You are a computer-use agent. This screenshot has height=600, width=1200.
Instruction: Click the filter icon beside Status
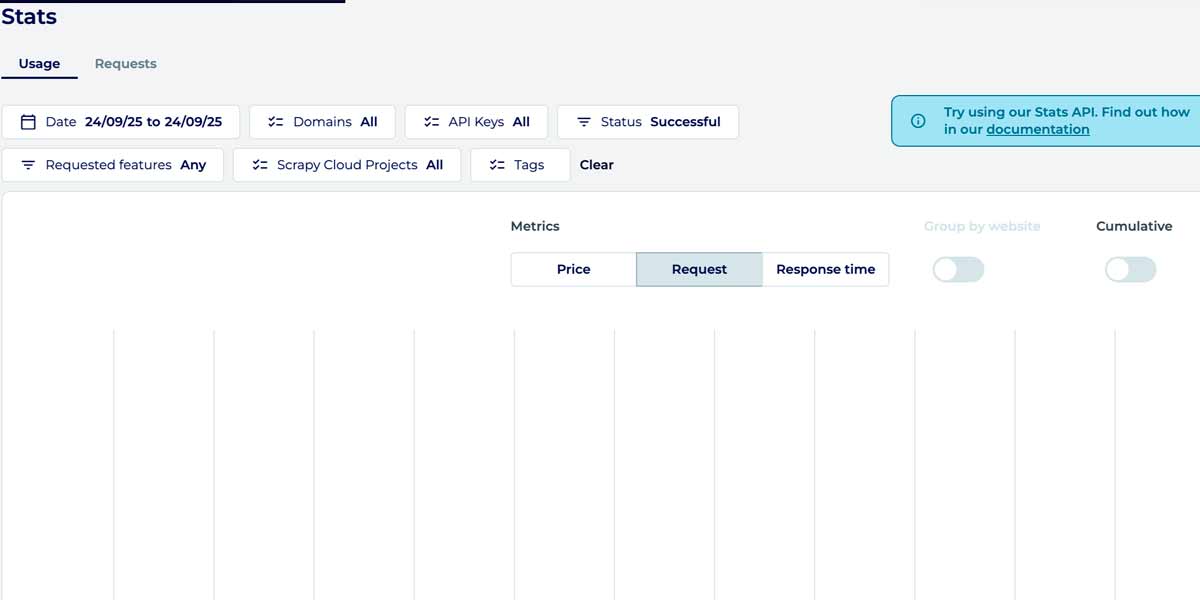click(584, 122)
